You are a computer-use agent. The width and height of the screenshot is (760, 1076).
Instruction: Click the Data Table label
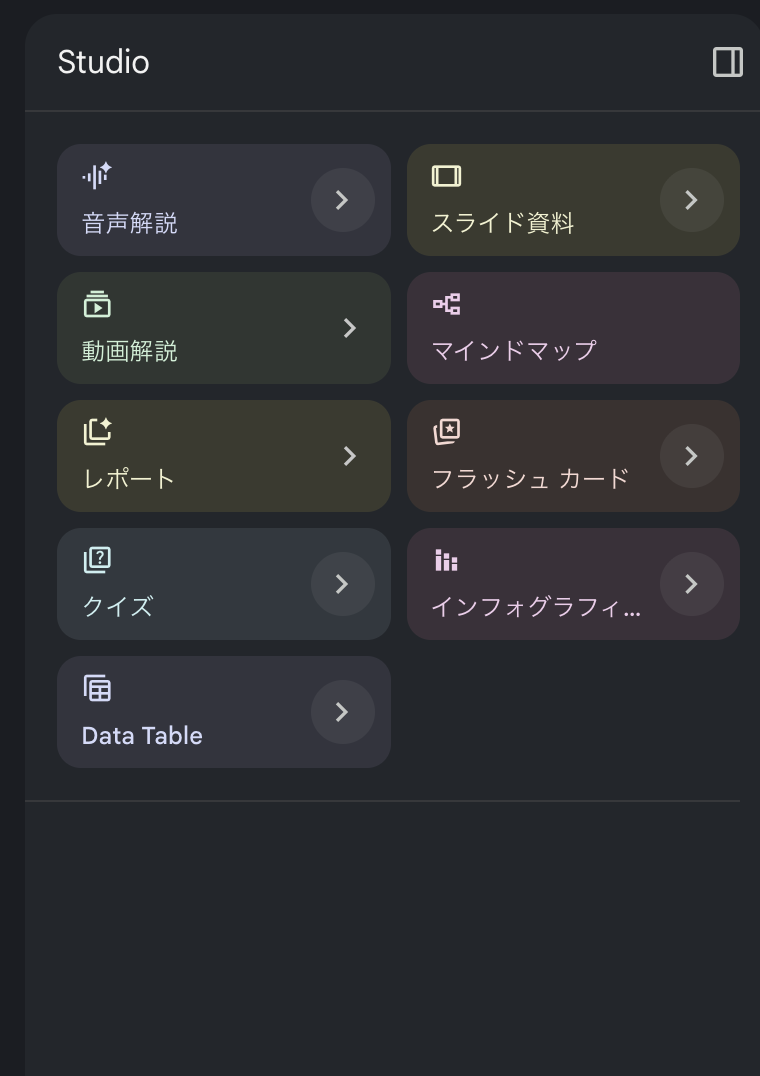click(x=142, y=736)
